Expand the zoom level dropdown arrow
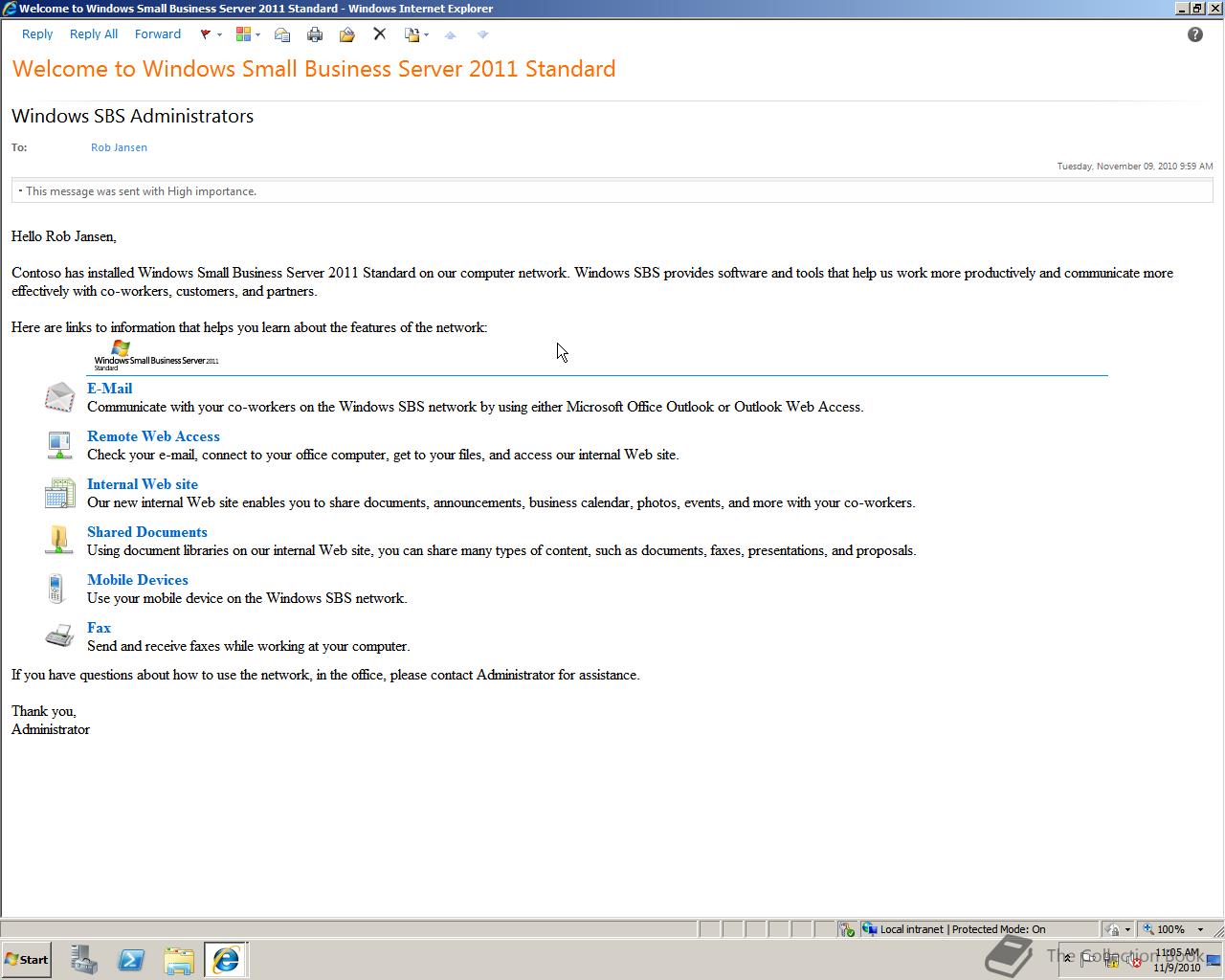Screen dimensions: 1225x980 tap(1200, 929)
